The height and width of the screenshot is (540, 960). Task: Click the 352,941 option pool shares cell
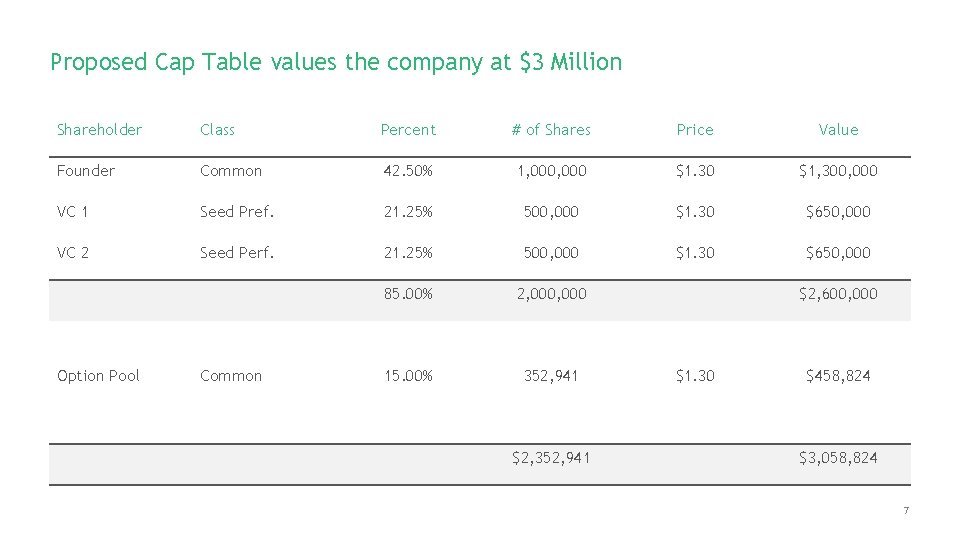[x=551, y=376]
